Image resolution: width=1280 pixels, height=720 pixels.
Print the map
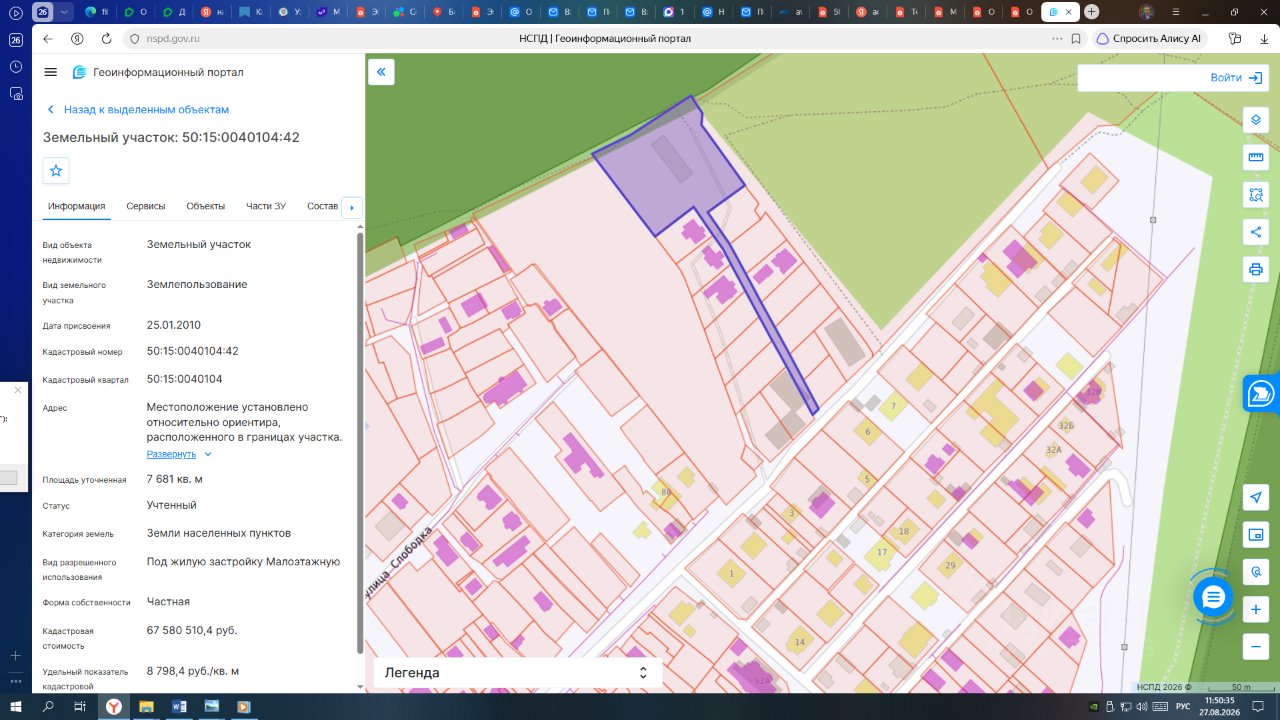pyautogui.click(x=1256, y=269)
